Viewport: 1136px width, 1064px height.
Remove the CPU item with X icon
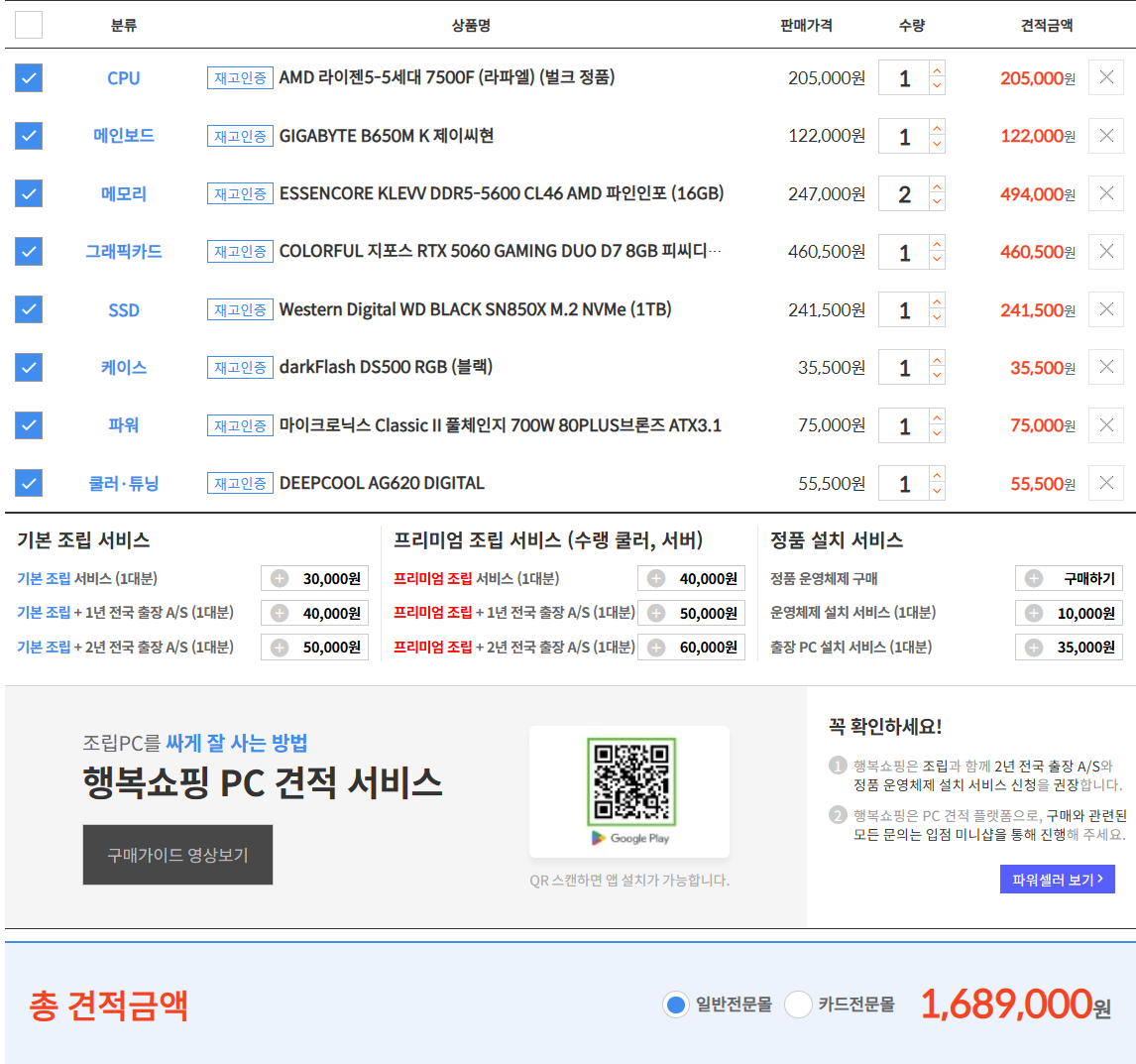point(1105,77)
